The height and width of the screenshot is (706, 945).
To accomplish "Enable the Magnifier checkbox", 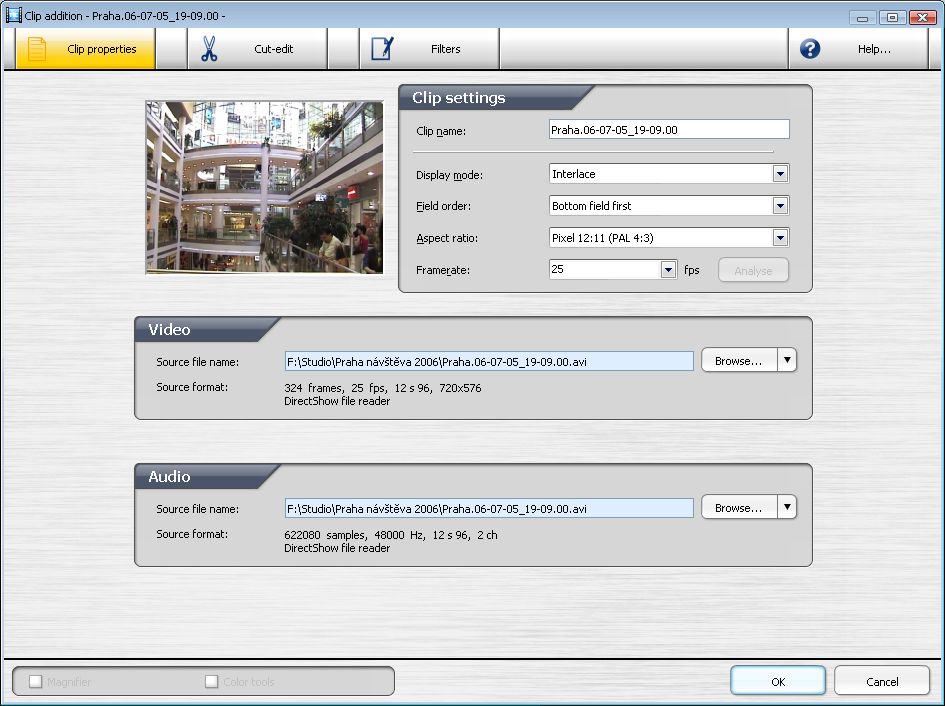I will [x=36, y=682].
